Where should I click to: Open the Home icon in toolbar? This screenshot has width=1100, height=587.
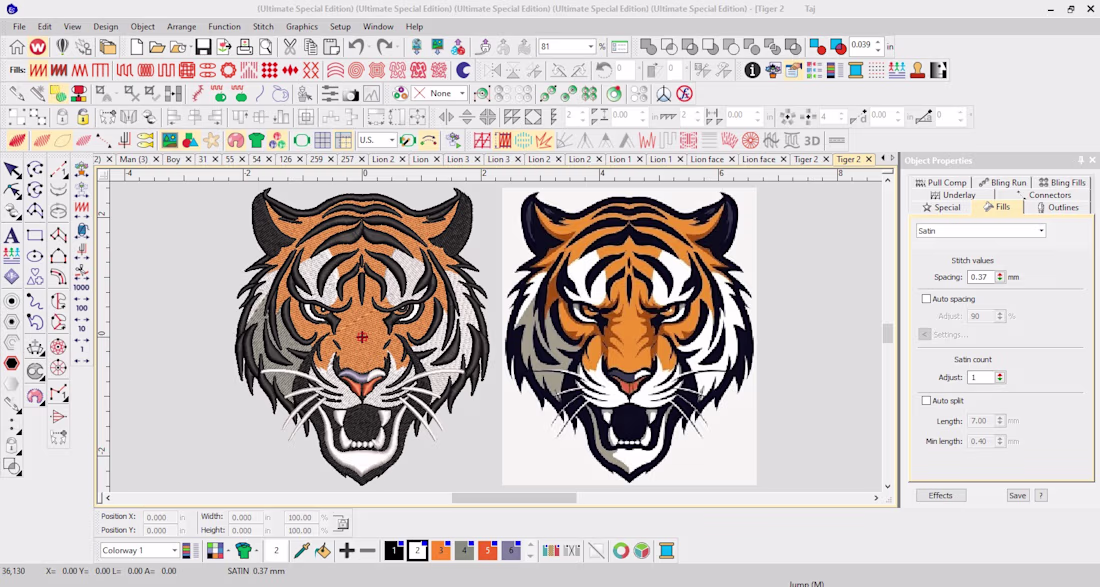point(17,47)
